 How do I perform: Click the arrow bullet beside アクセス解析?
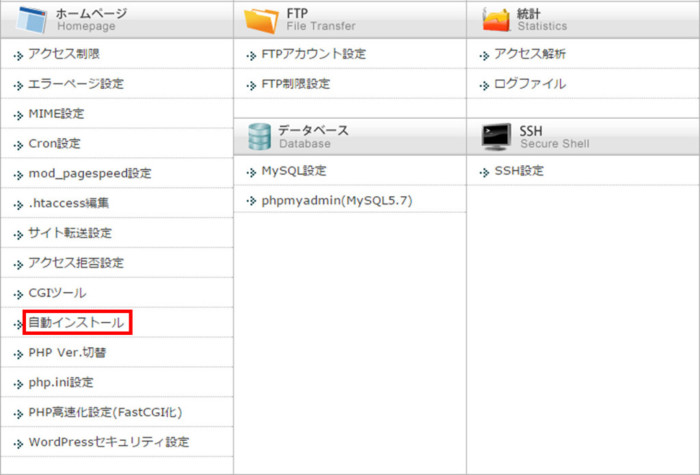(484, 56)
